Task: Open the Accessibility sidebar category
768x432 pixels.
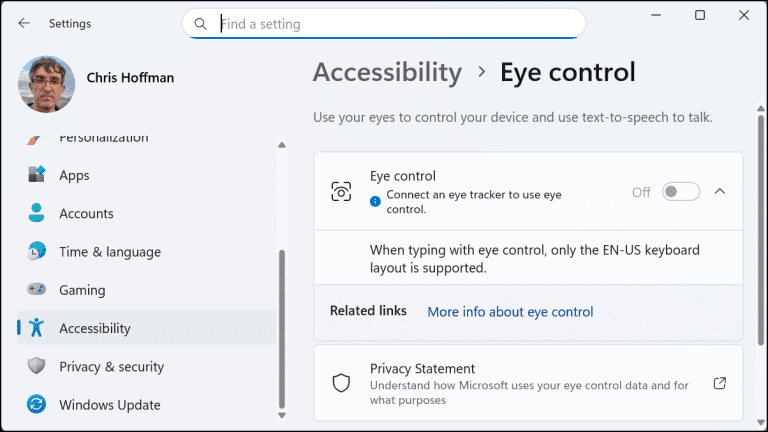Action: [95, 328]
